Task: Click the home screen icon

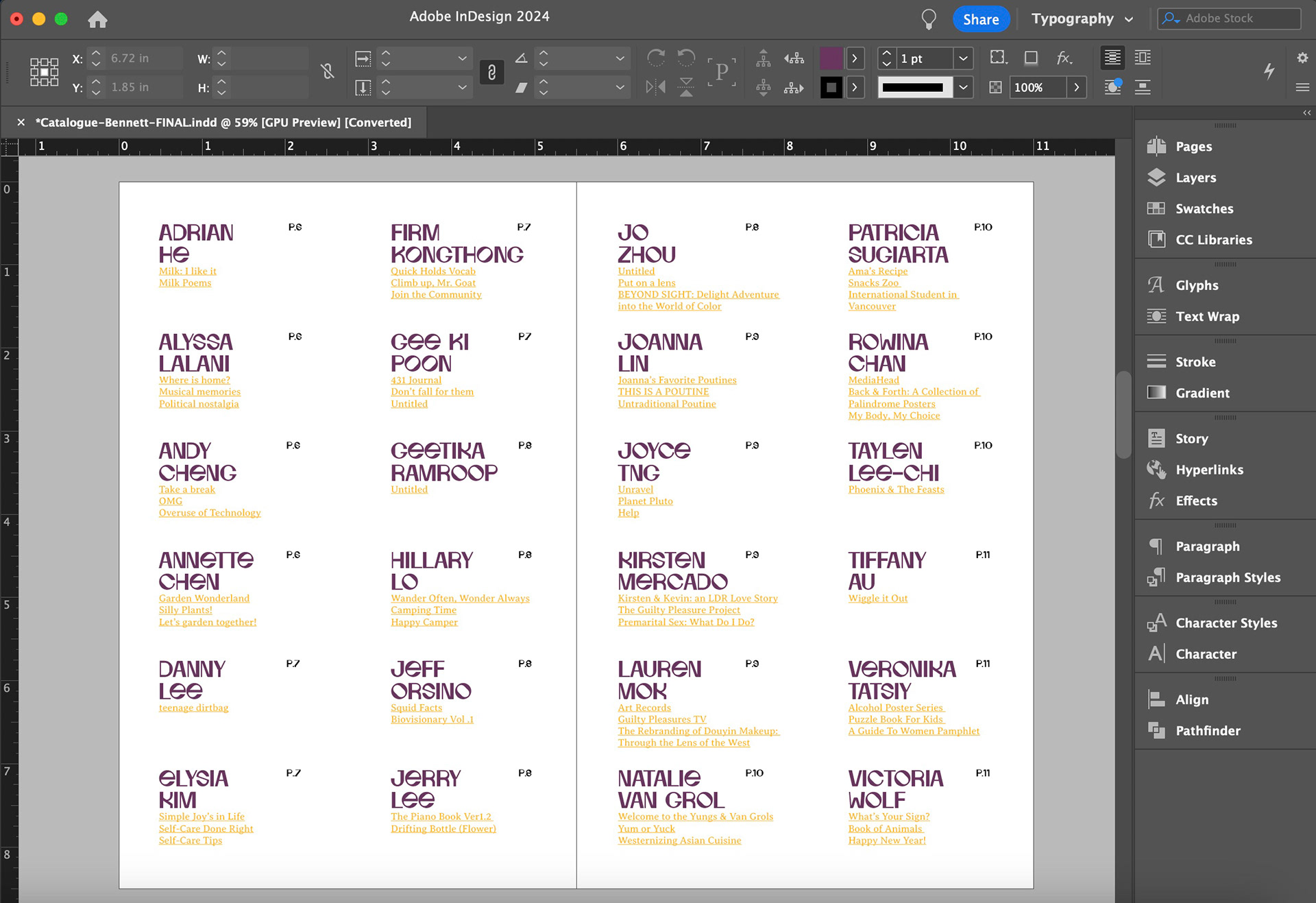Action: click(x=97, y=19)
